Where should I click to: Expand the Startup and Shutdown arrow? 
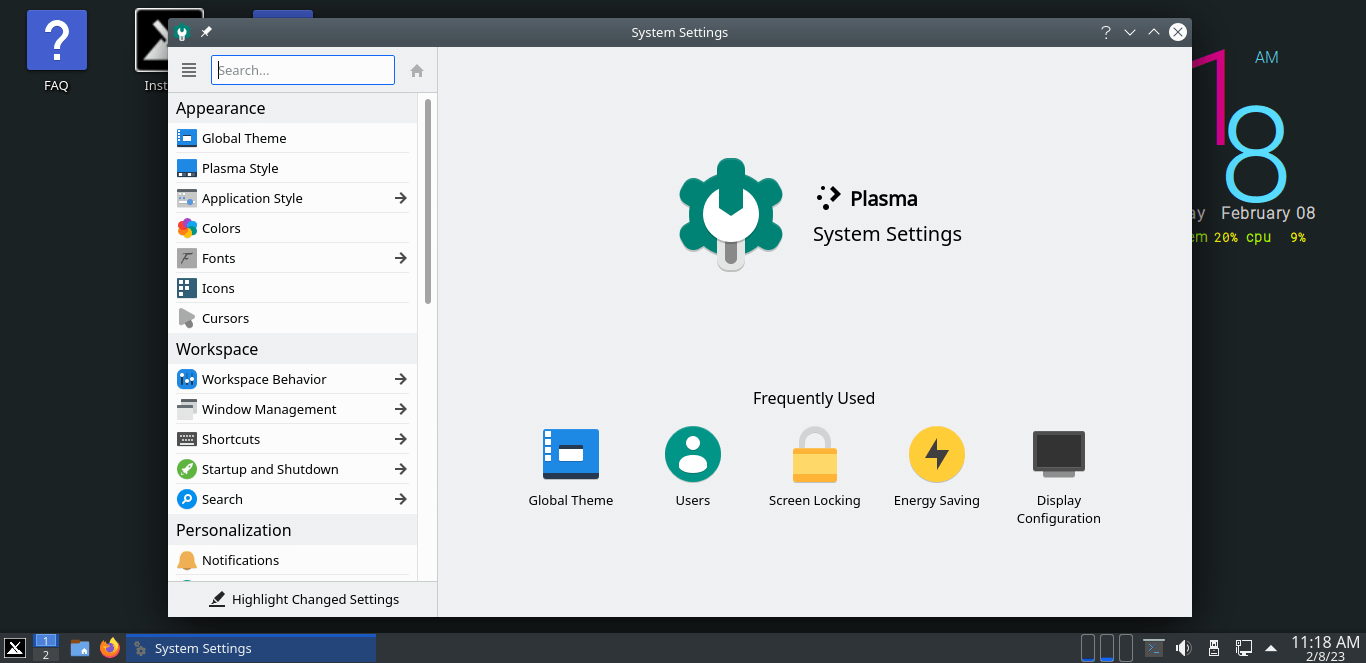[400, 469]
